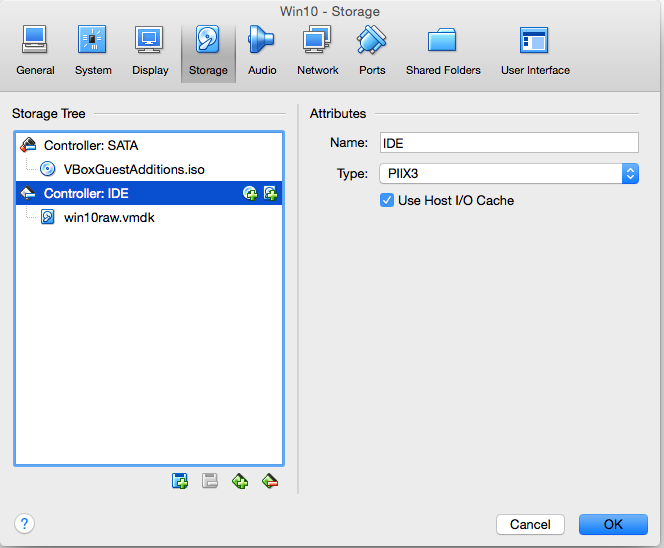
Task: Open the System settings tab
Action: tap(93, 52)
